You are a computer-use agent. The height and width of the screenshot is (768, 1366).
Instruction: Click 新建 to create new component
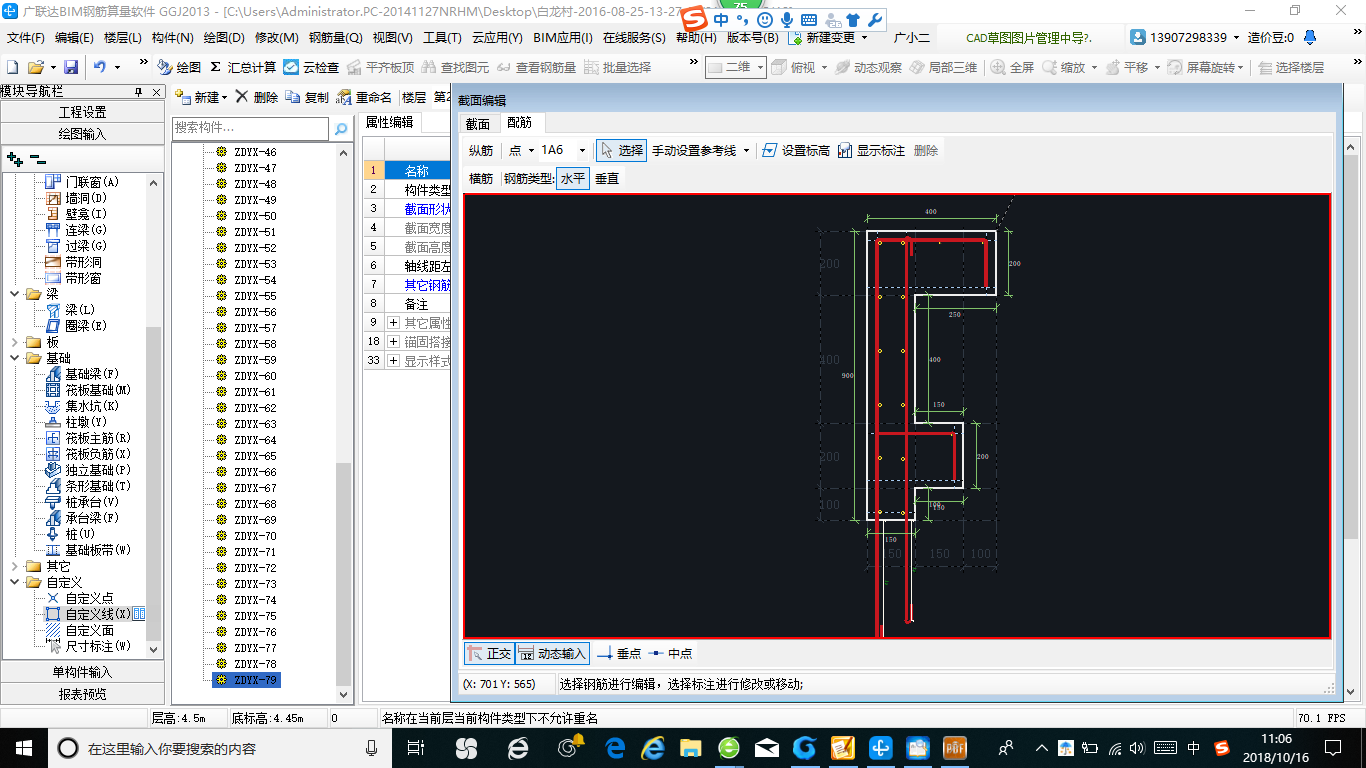tap(201, 97)
